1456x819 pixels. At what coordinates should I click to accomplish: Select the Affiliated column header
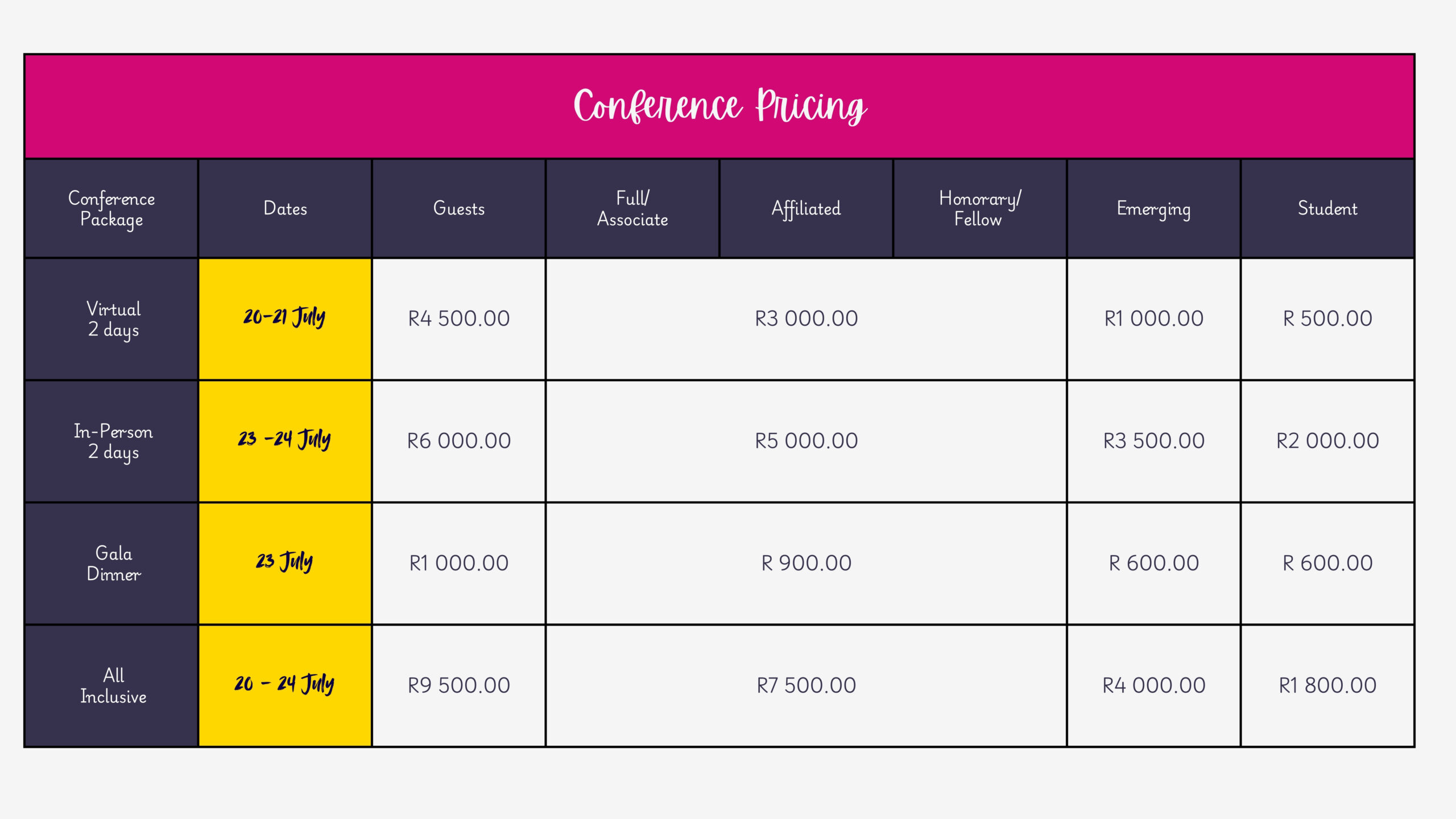(x=806, y=209)
